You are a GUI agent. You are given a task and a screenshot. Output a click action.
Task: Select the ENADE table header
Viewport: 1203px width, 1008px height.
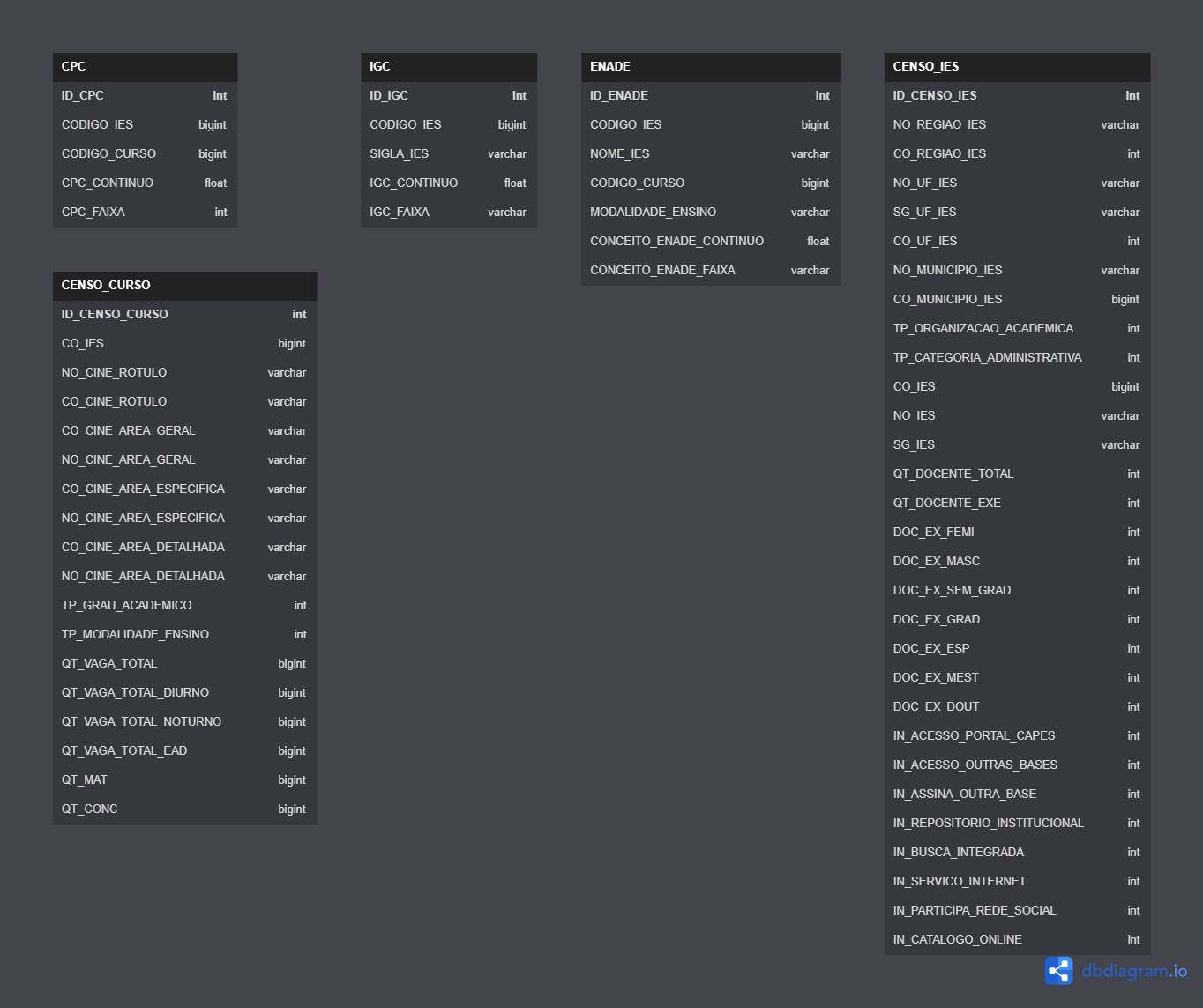coord(711,67)
